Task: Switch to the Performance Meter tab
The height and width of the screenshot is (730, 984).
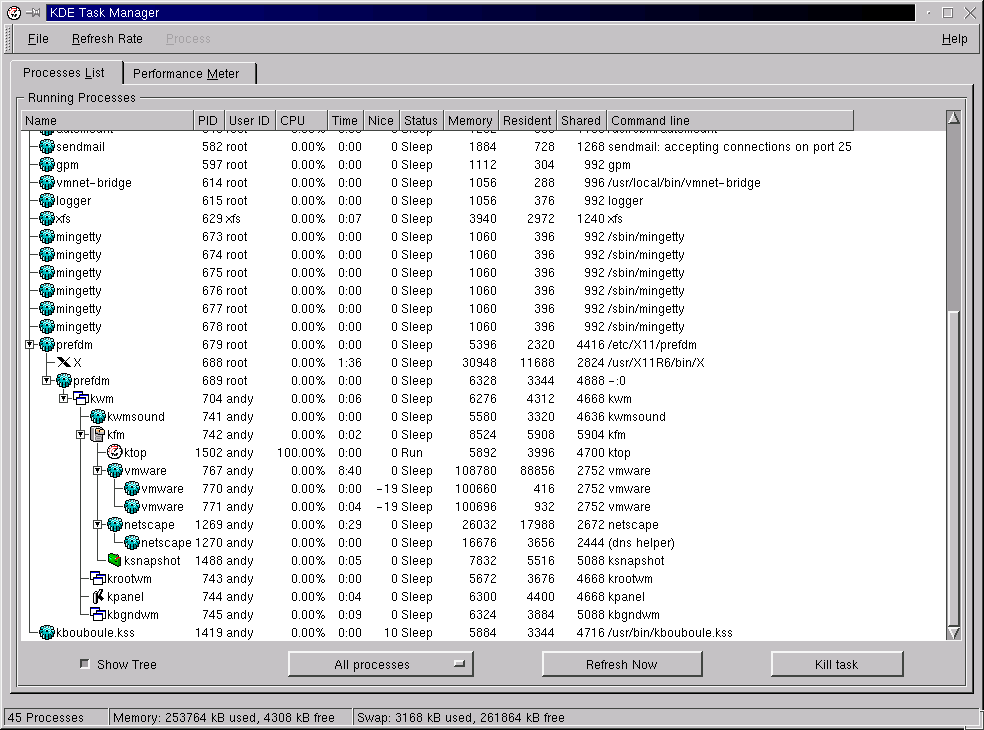Action: (187, 74)
